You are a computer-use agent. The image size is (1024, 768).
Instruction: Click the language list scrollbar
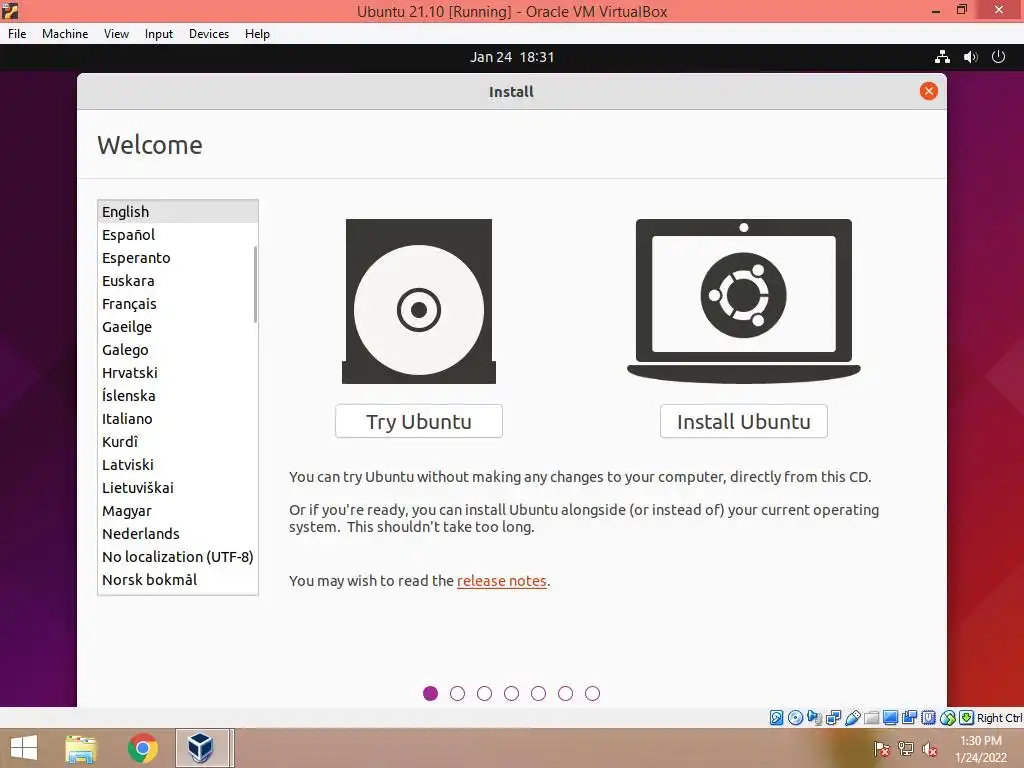pos(255,284)
